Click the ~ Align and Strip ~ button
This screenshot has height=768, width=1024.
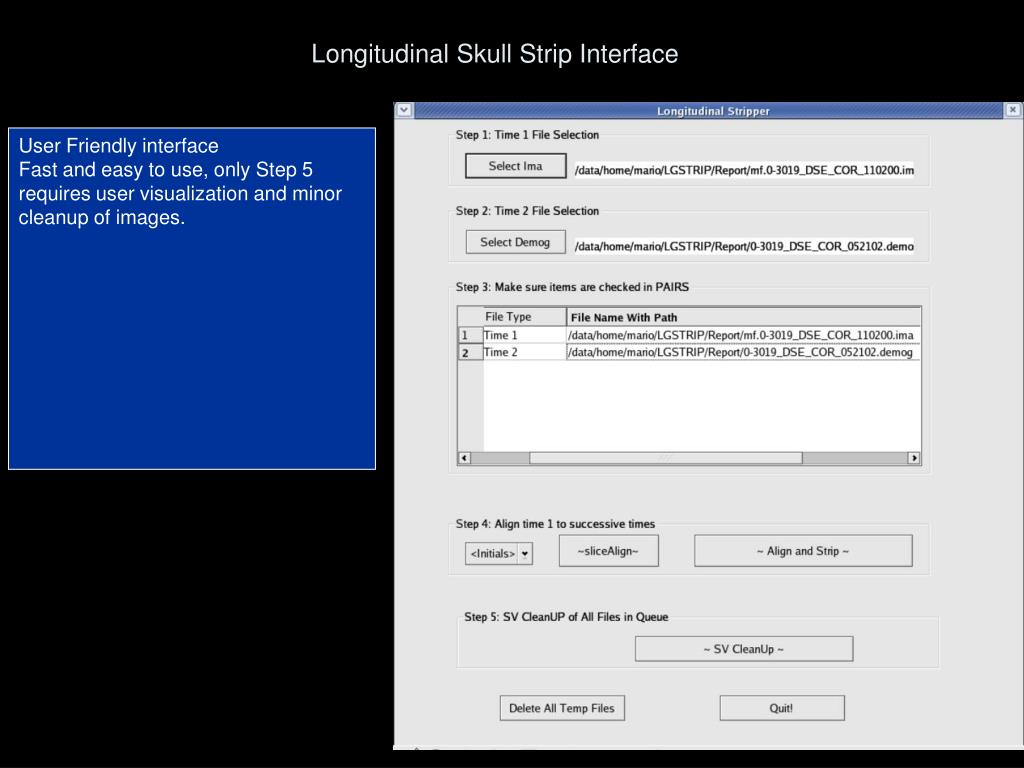point(803,551)
